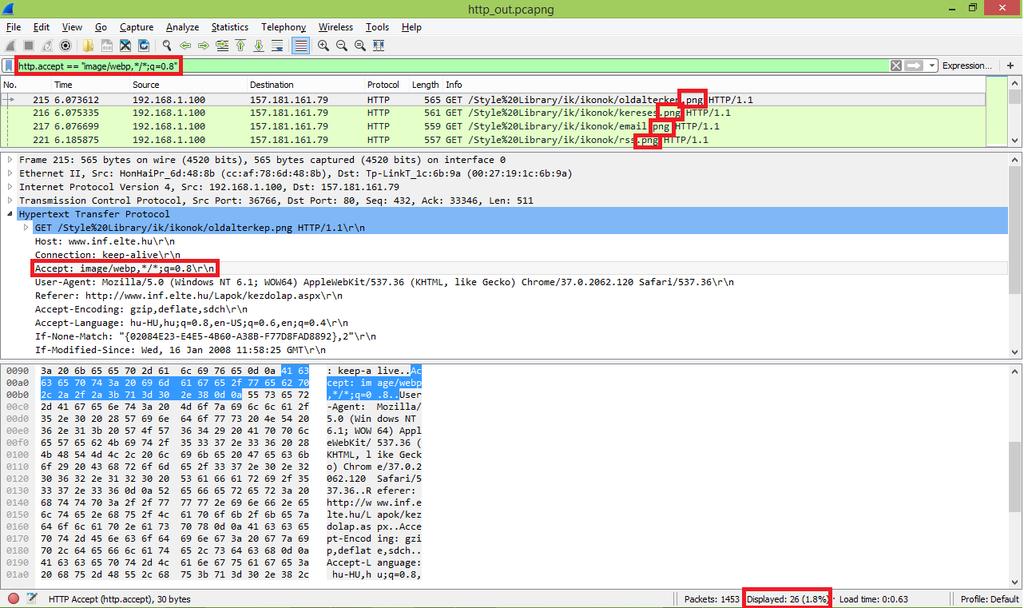Select the Host: www.inf.elte.hu line
1024x608 pixels.
click(104, 241)
